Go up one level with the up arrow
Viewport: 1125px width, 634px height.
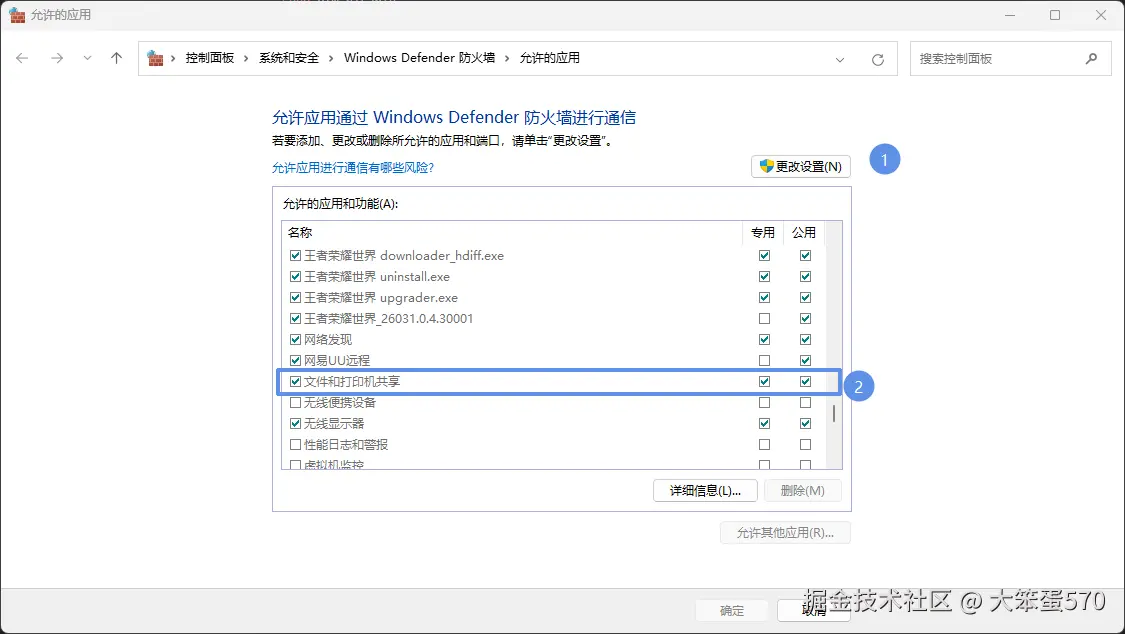tap(116, 58)
